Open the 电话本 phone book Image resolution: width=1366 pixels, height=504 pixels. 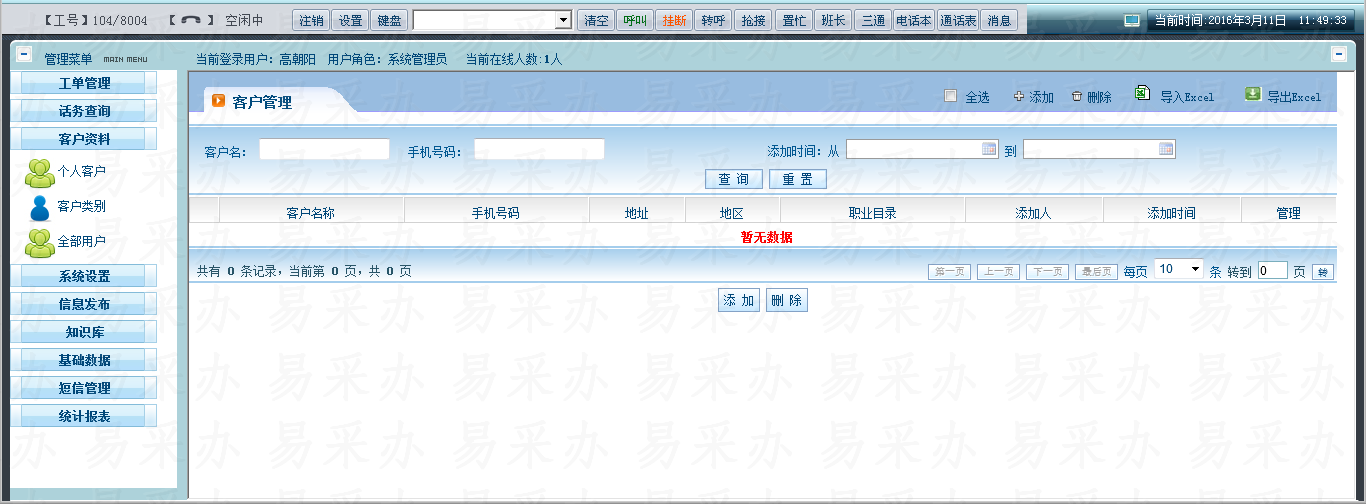click(x=914, y=20)
